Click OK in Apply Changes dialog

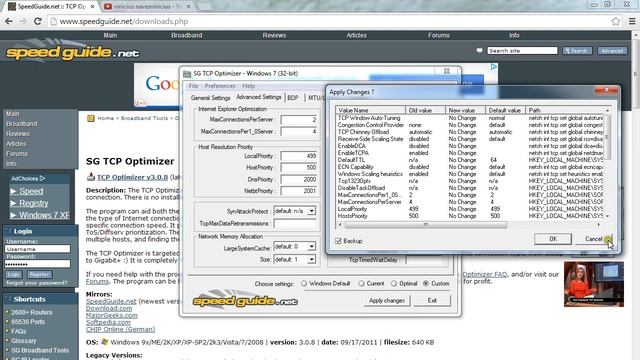[553, 239]
